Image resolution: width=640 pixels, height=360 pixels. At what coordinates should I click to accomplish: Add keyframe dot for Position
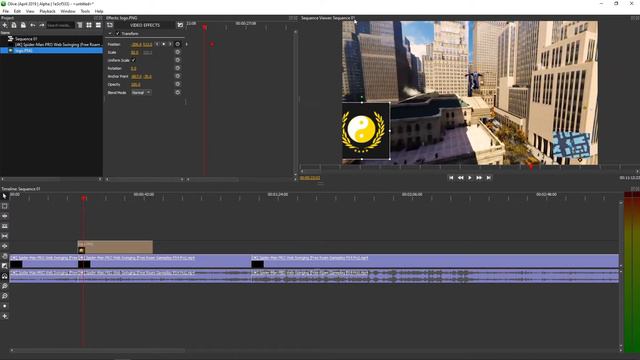[164, 44]
